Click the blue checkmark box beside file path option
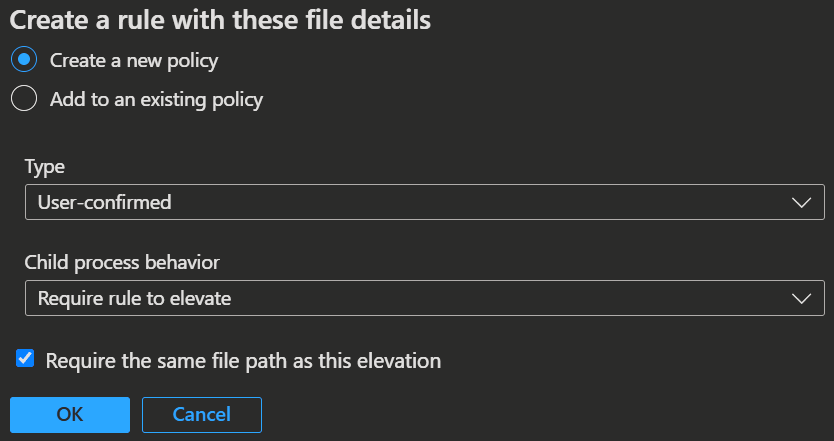The height and width of the screenshot is (441, 834). point(24,359)
